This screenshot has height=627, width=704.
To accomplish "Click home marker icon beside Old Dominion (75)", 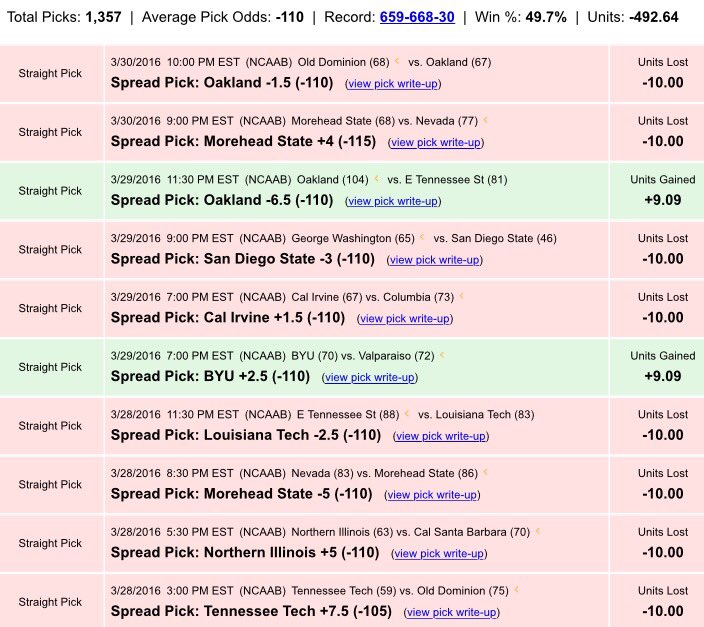I will coord(516,590).
